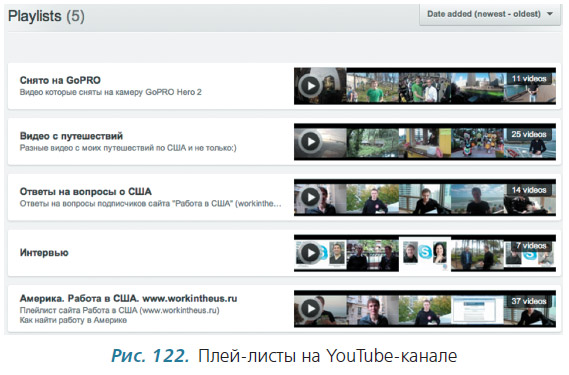Screen dimensions: 569x375
Task: Select Skype logo thumbnail in Интервью row
Action: pos(425,254)
